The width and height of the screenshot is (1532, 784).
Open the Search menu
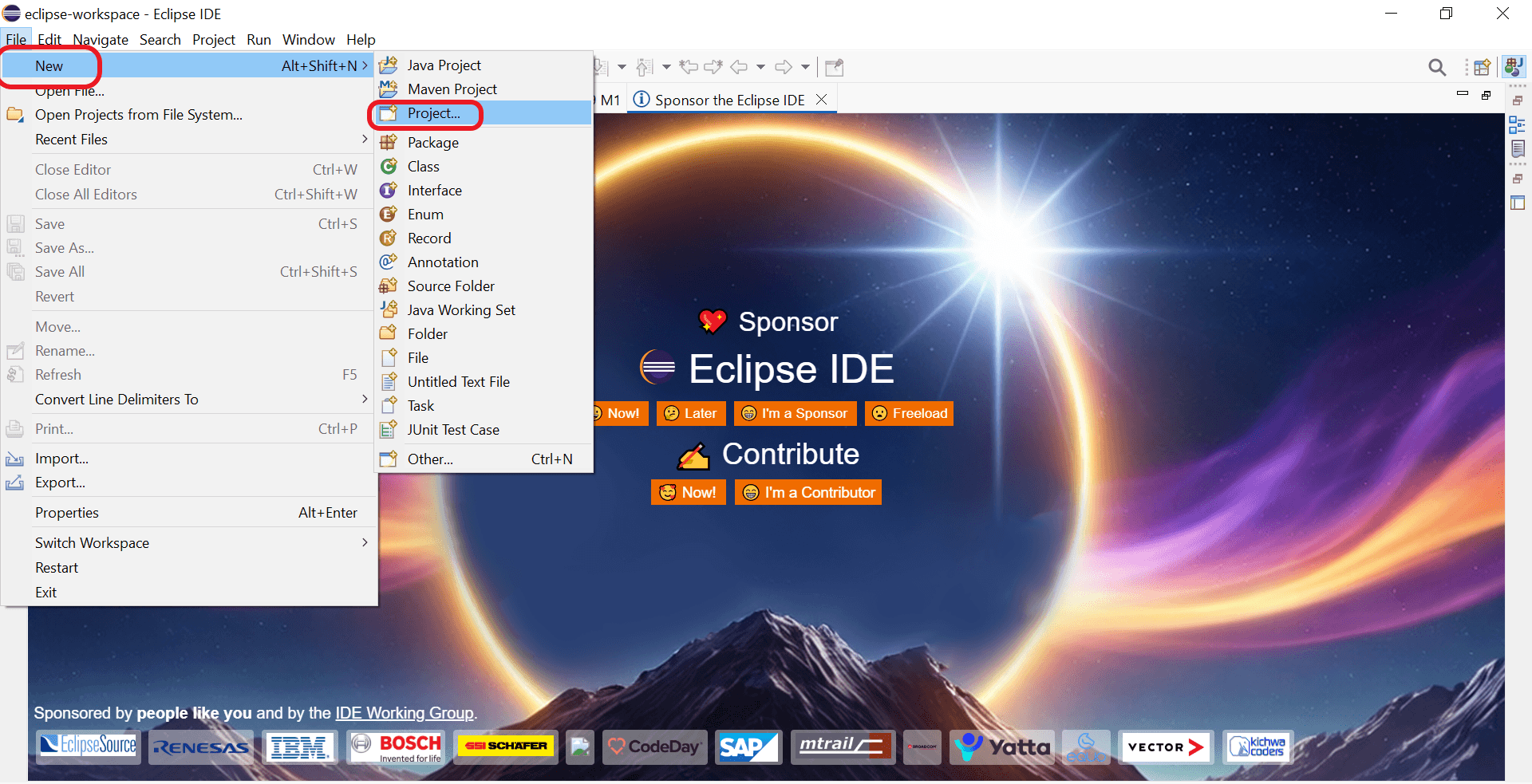click(x=160, y=40)
